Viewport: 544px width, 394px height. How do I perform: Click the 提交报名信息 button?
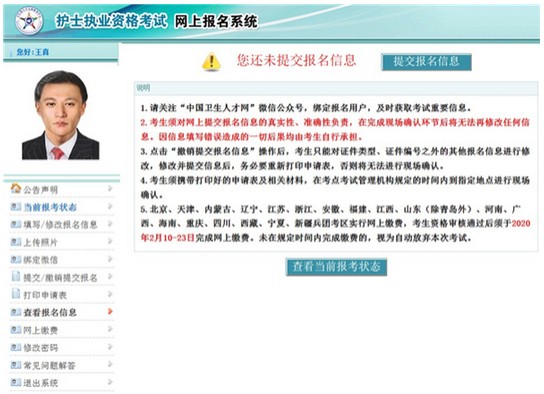point(426,62)
